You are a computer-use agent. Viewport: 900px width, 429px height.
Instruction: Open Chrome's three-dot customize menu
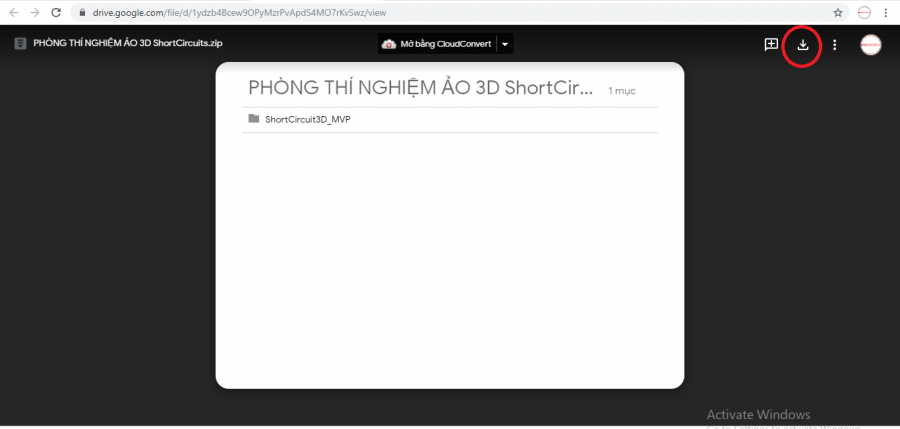(887, 13)
